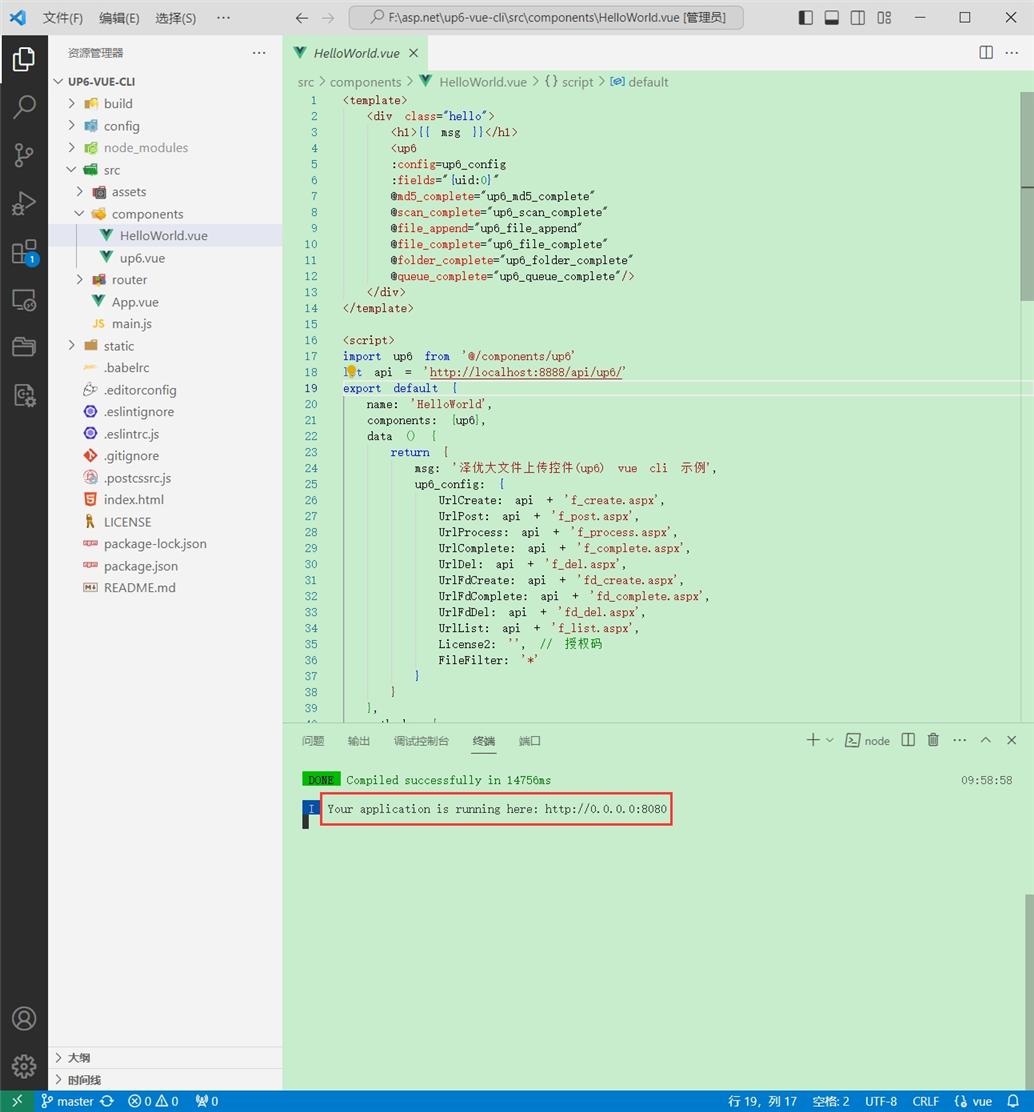
Task: Kill terminal using trash icon
Action: [933, 740]
